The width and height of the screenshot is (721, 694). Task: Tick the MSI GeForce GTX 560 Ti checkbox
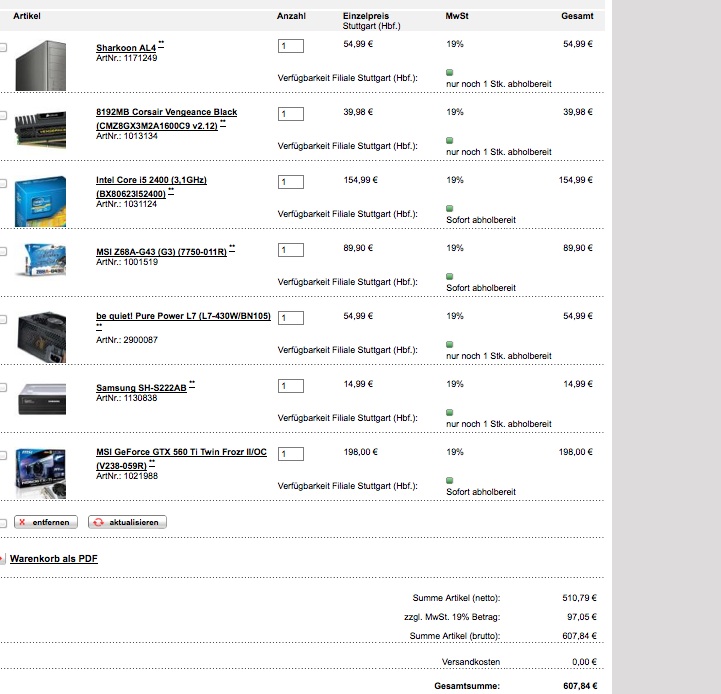tap(3, 456)
